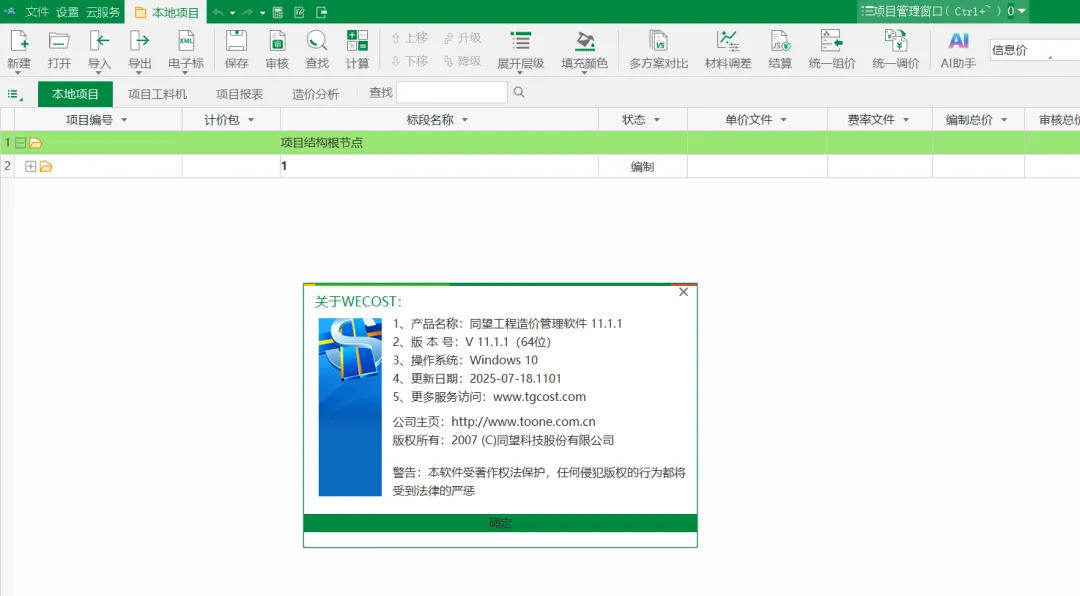
Task: Click inside the 查找 search field
Action: [452, 92]
